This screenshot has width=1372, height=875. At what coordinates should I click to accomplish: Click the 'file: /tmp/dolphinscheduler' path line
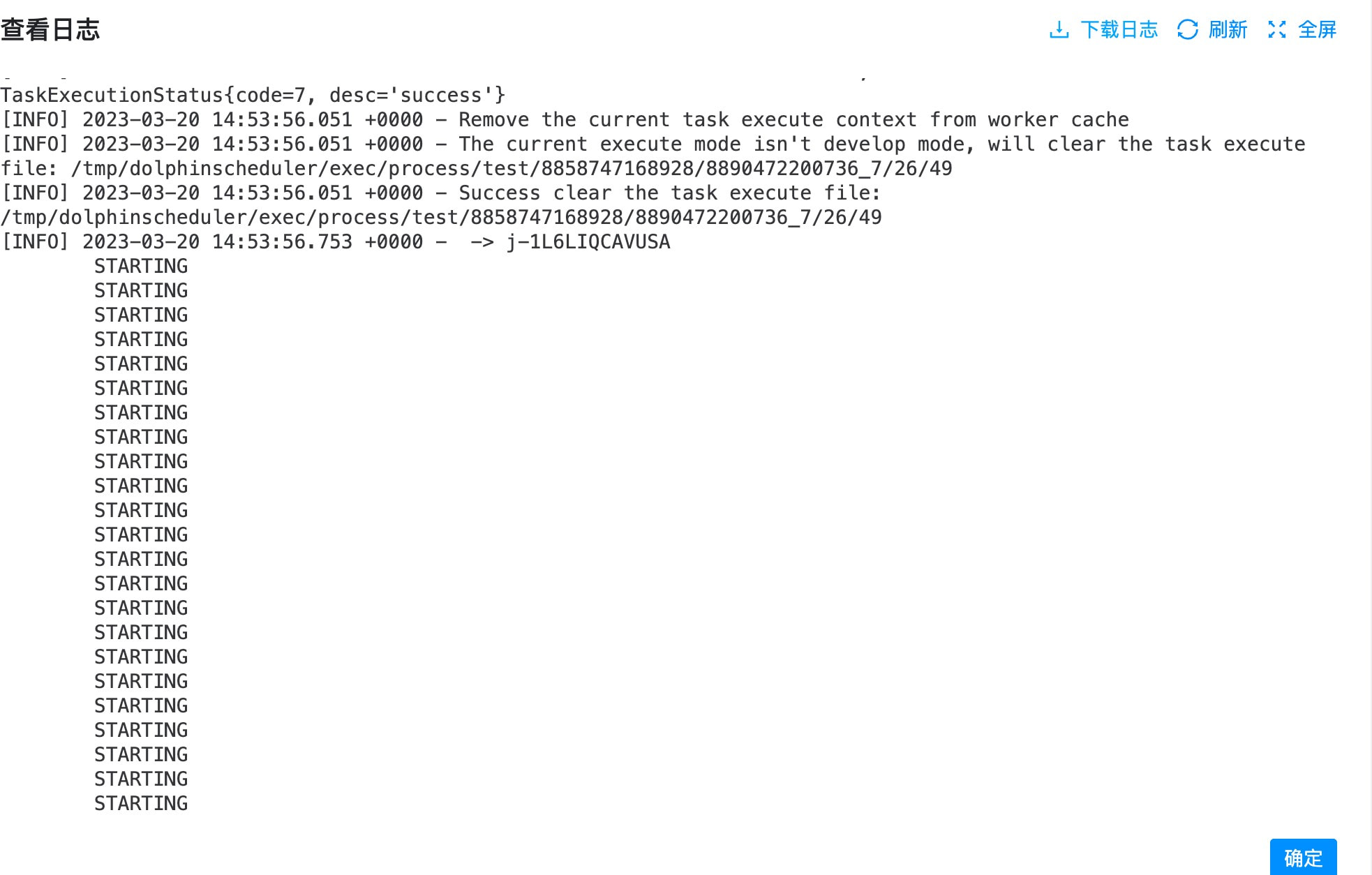[476, 168]
